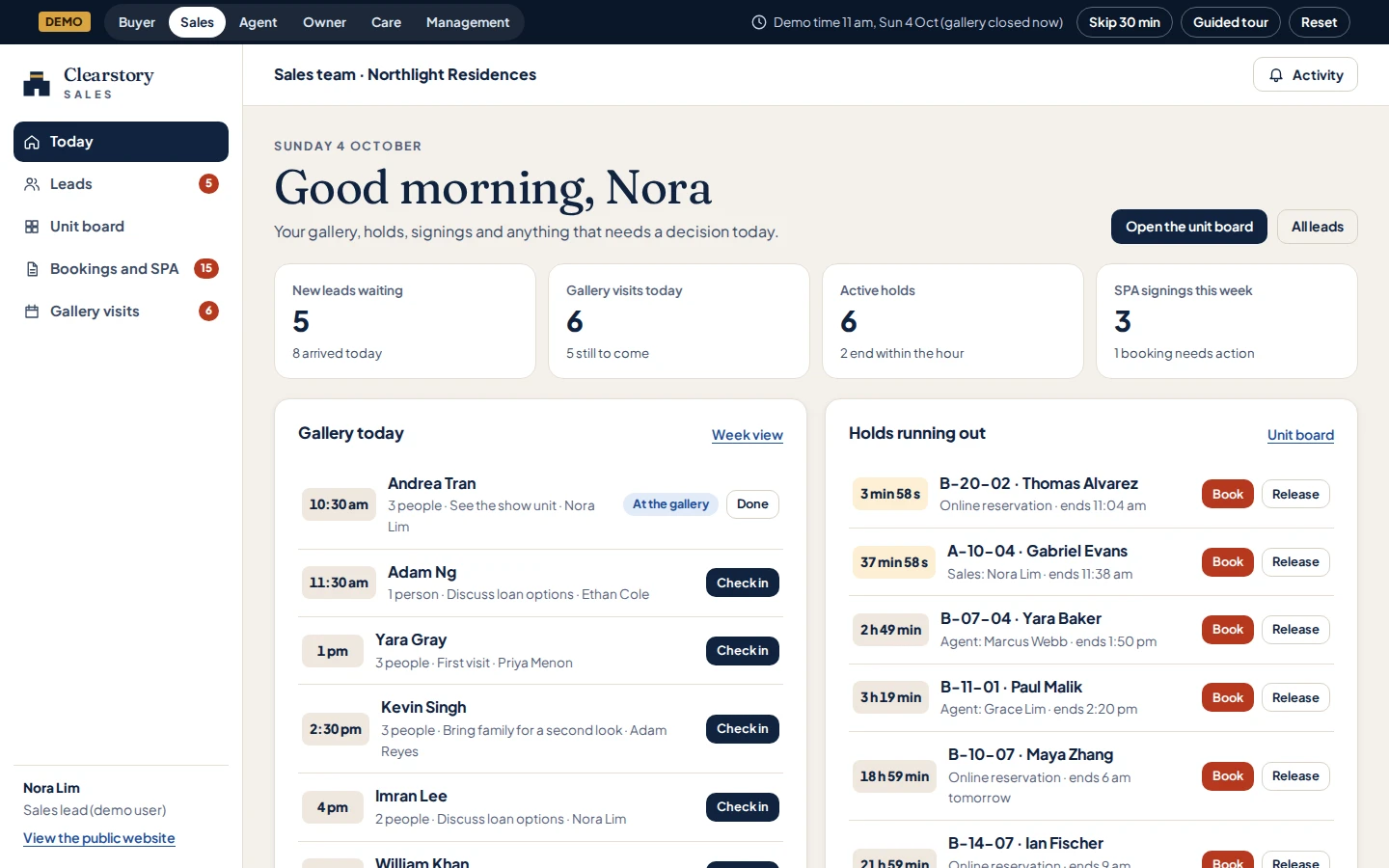Viewport: 1389px width, 868px height.
Task: Open View the public website link
Action: 99,838
